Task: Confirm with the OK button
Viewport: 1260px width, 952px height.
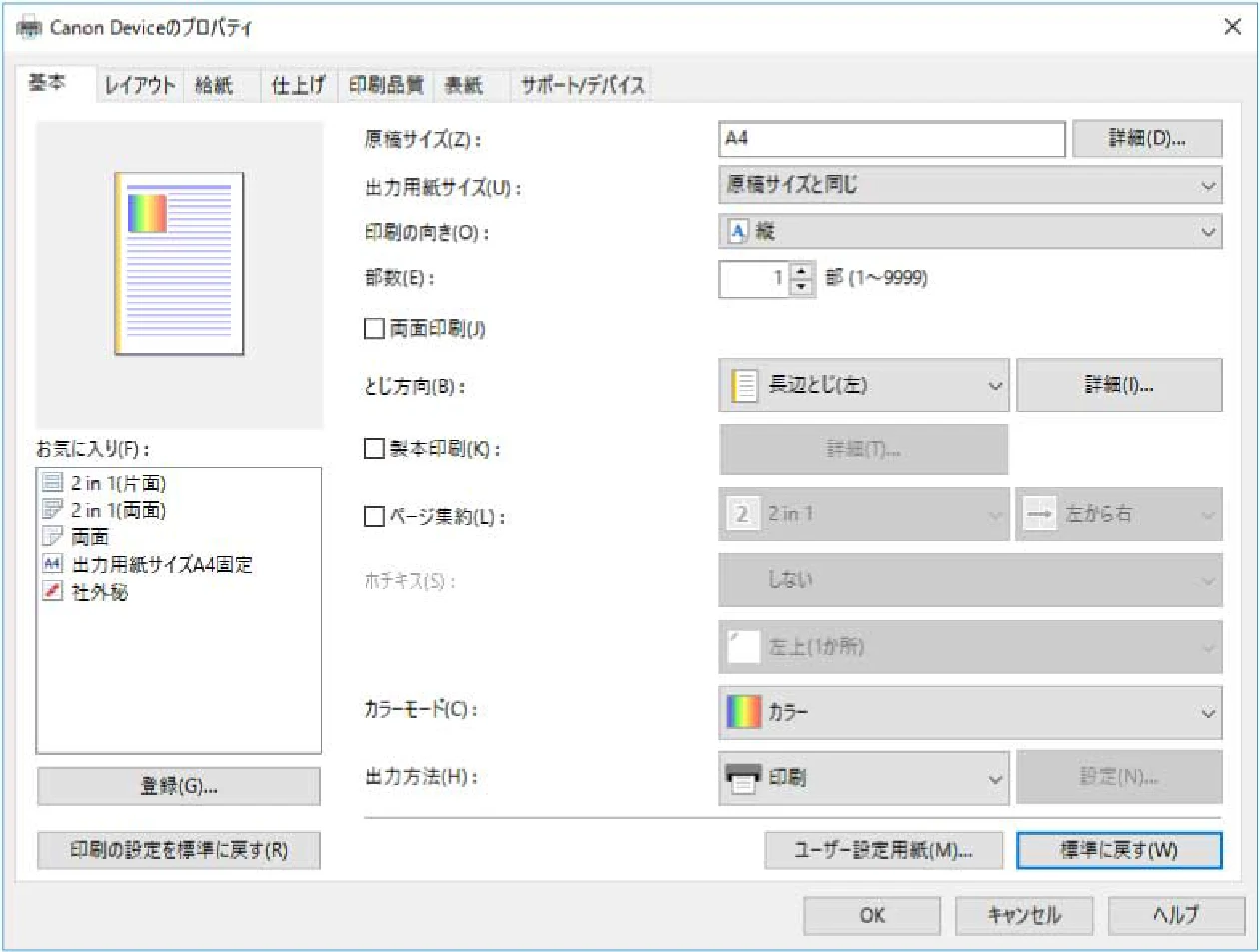Action: [x=872, y=915]
